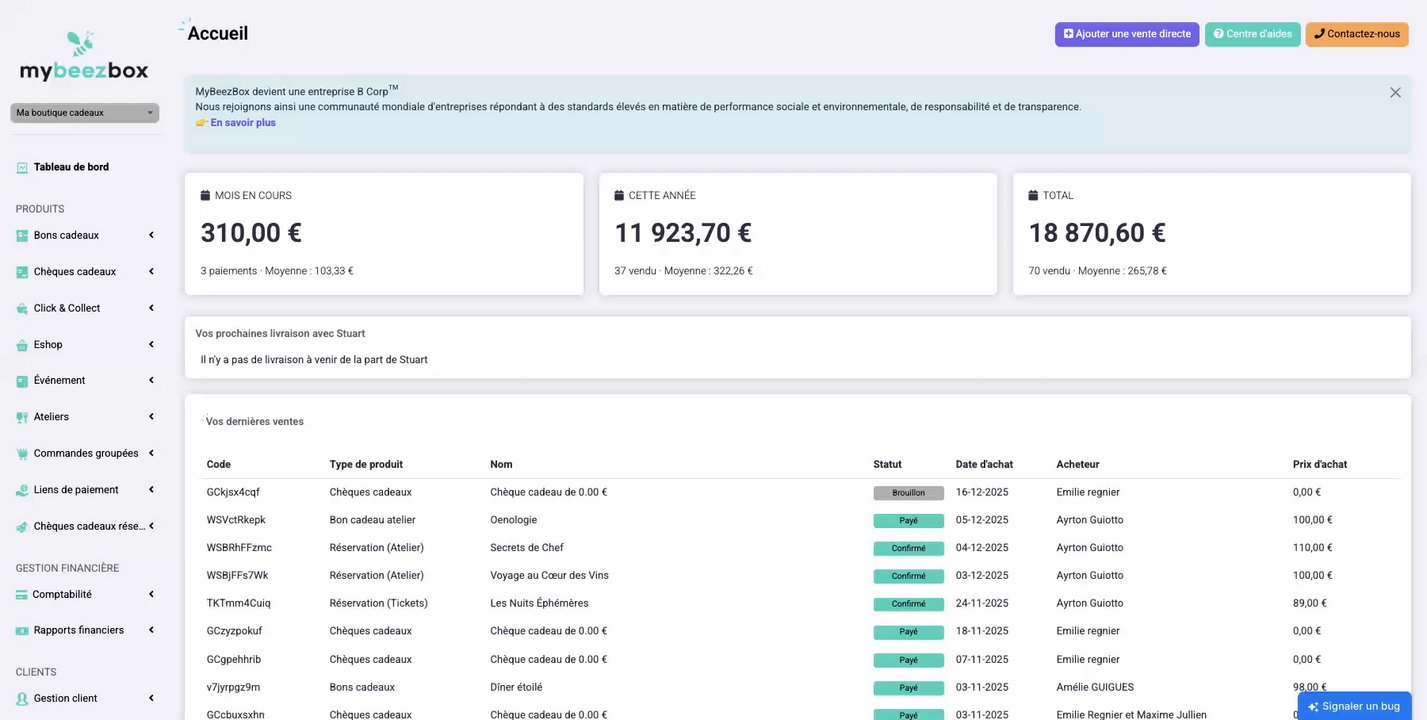This screenshot has width=1427, height=720.
Task: Open the Ma boutique cadeaux shop selector
Action: [85, 113]
